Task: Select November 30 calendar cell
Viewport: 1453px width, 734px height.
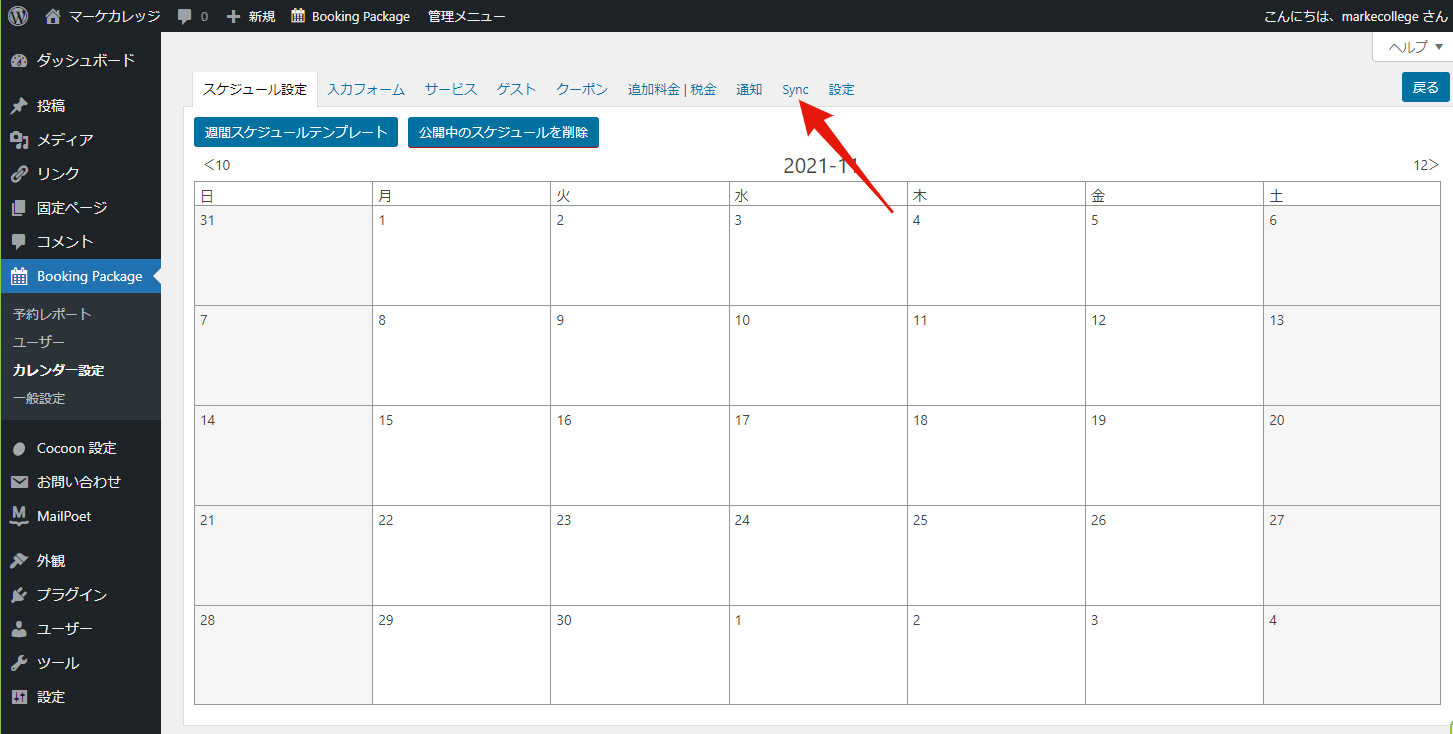Action: [x=639, y=655]
